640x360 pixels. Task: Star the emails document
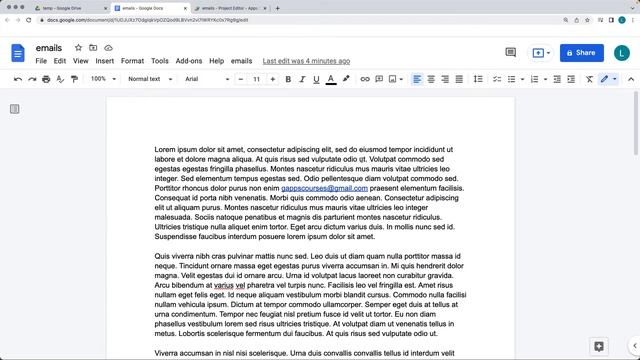click(78, 48)
